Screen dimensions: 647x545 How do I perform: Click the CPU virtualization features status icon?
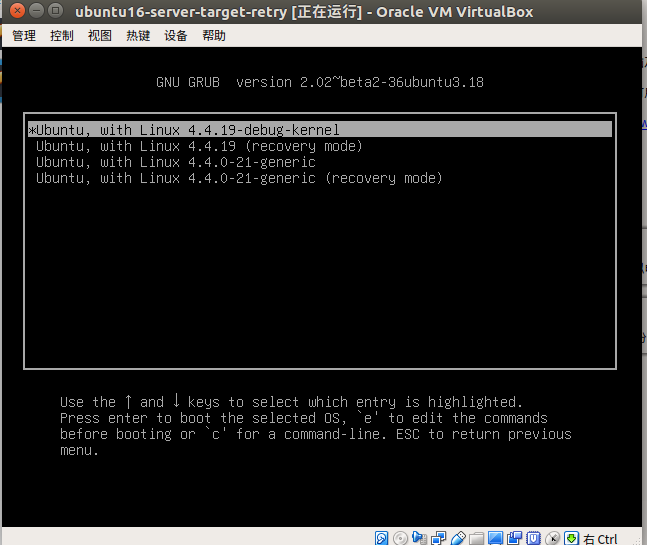point(534,538)
